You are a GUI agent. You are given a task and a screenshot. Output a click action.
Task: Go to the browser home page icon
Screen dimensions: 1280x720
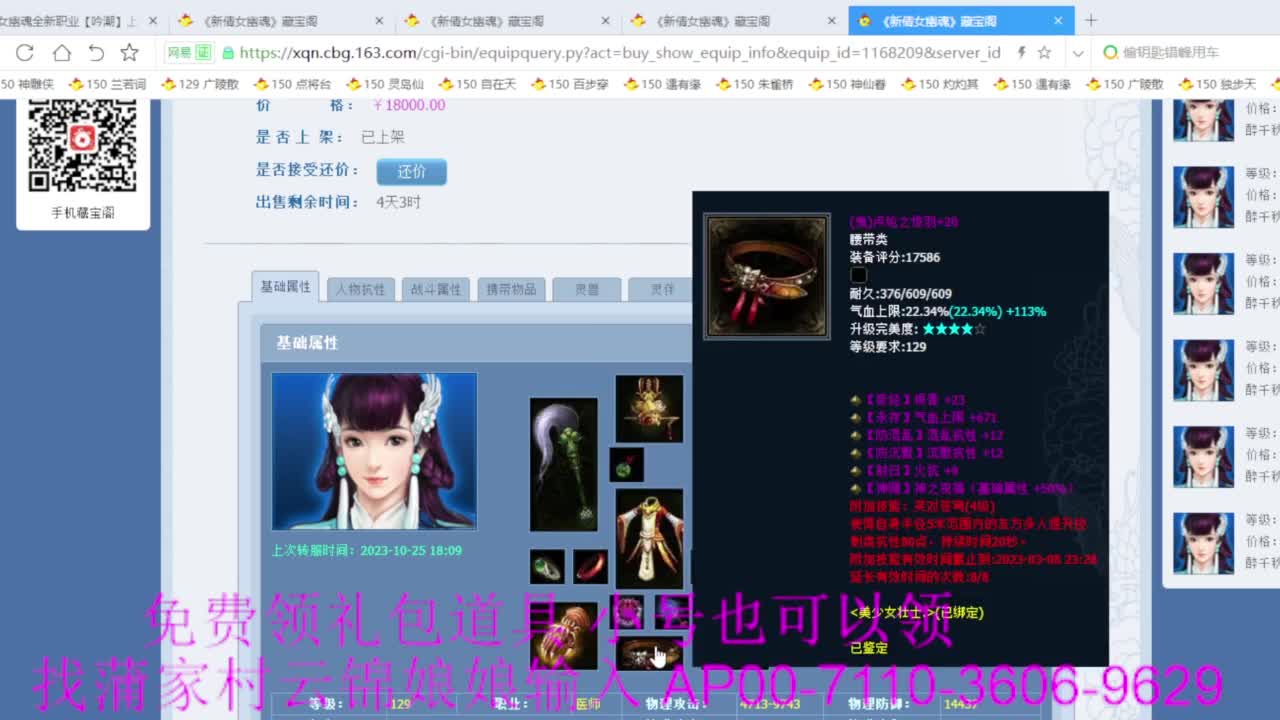61,53
